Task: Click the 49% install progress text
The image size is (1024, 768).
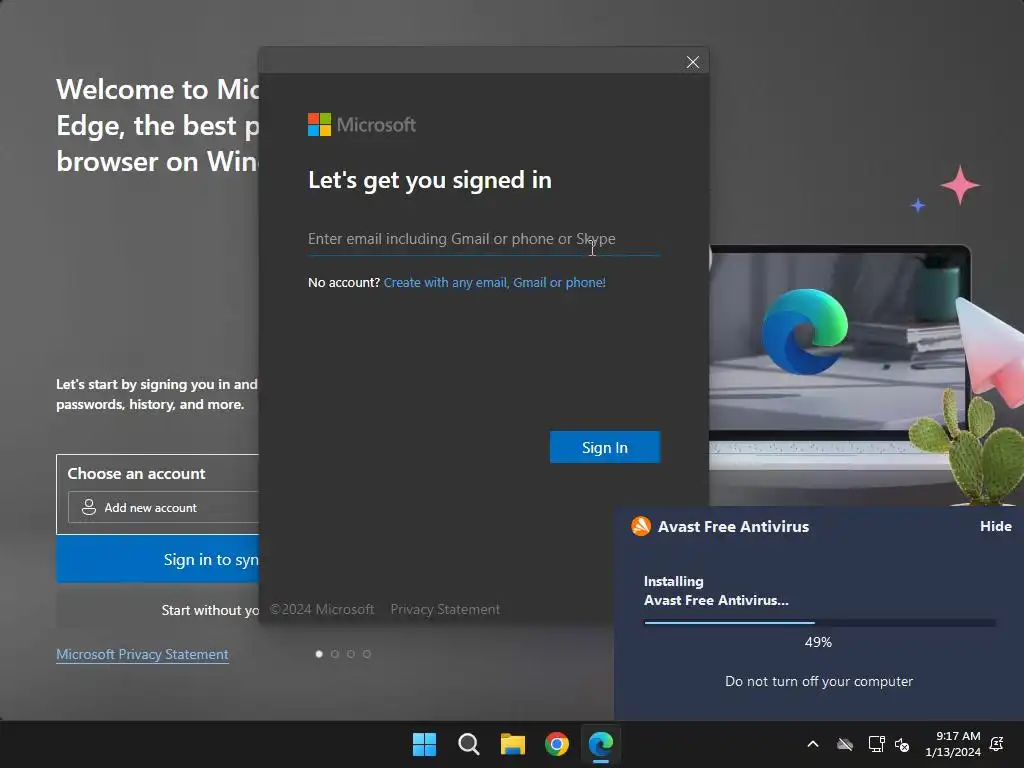Action: pos(818,643)
